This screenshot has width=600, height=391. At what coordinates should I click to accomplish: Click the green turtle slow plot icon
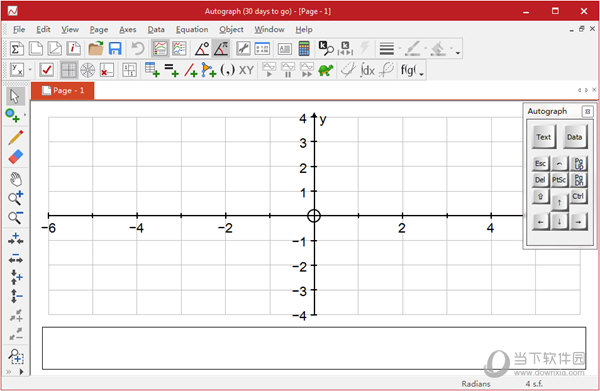point(326,70)
